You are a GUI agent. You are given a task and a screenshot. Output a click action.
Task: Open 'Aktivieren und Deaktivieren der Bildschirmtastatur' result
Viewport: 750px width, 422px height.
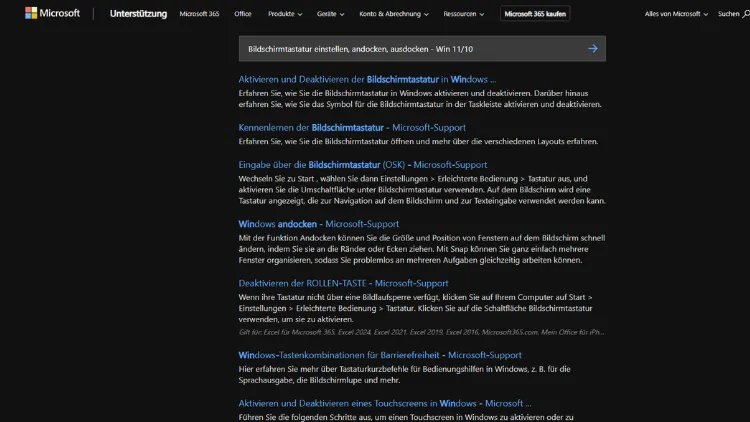[367, 79]
